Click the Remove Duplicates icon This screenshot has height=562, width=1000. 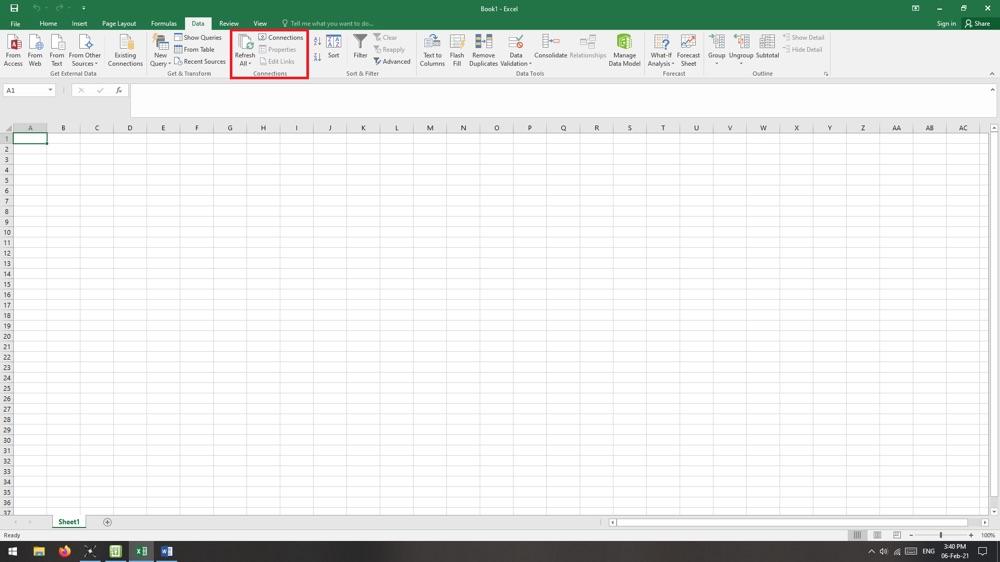pos(483,49)
